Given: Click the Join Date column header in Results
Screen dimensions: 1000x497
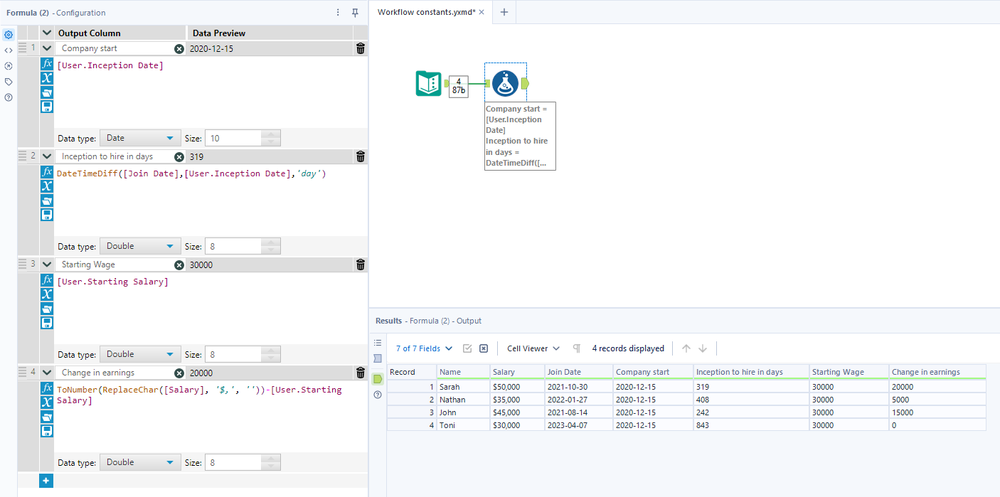Looking at the screenshot, I should pos(578,372).
